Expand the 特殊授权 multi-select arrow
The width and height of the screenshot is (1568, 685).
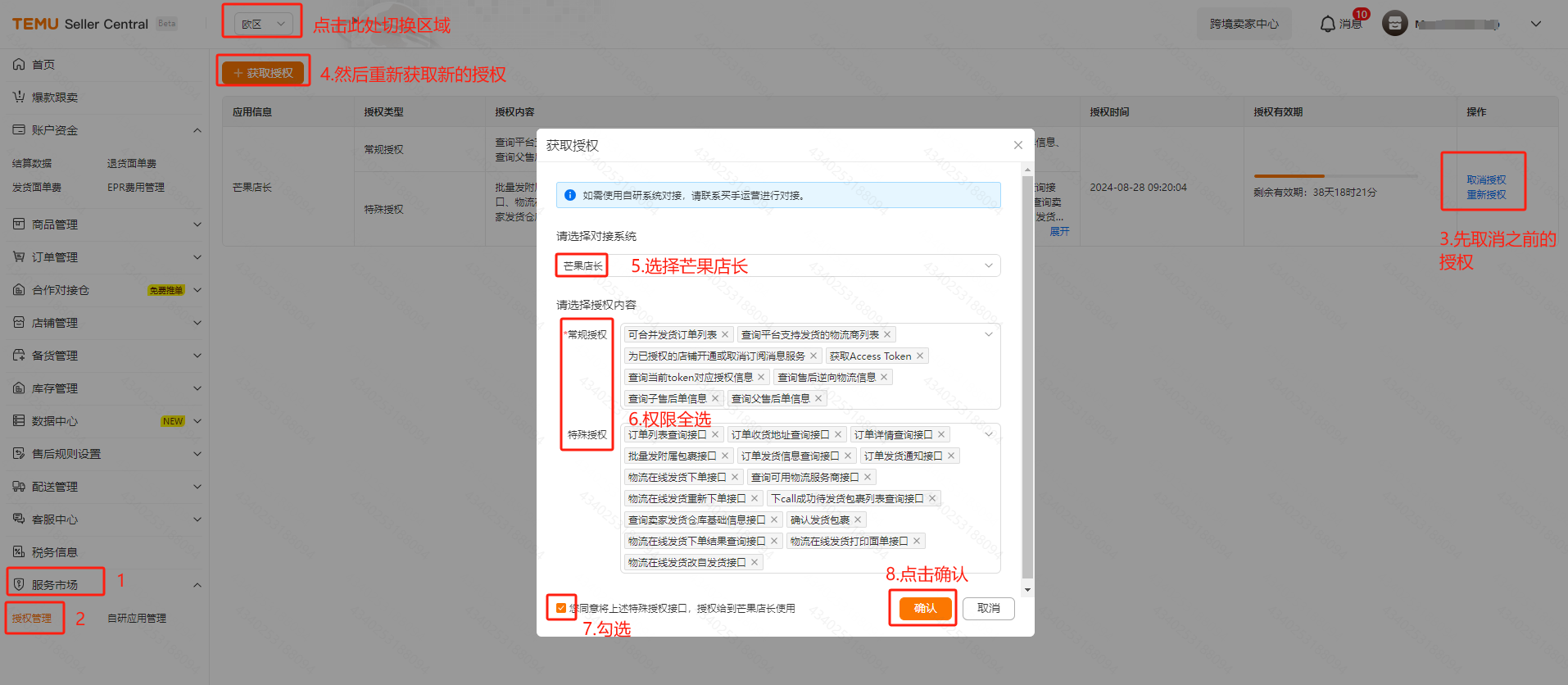989,434
